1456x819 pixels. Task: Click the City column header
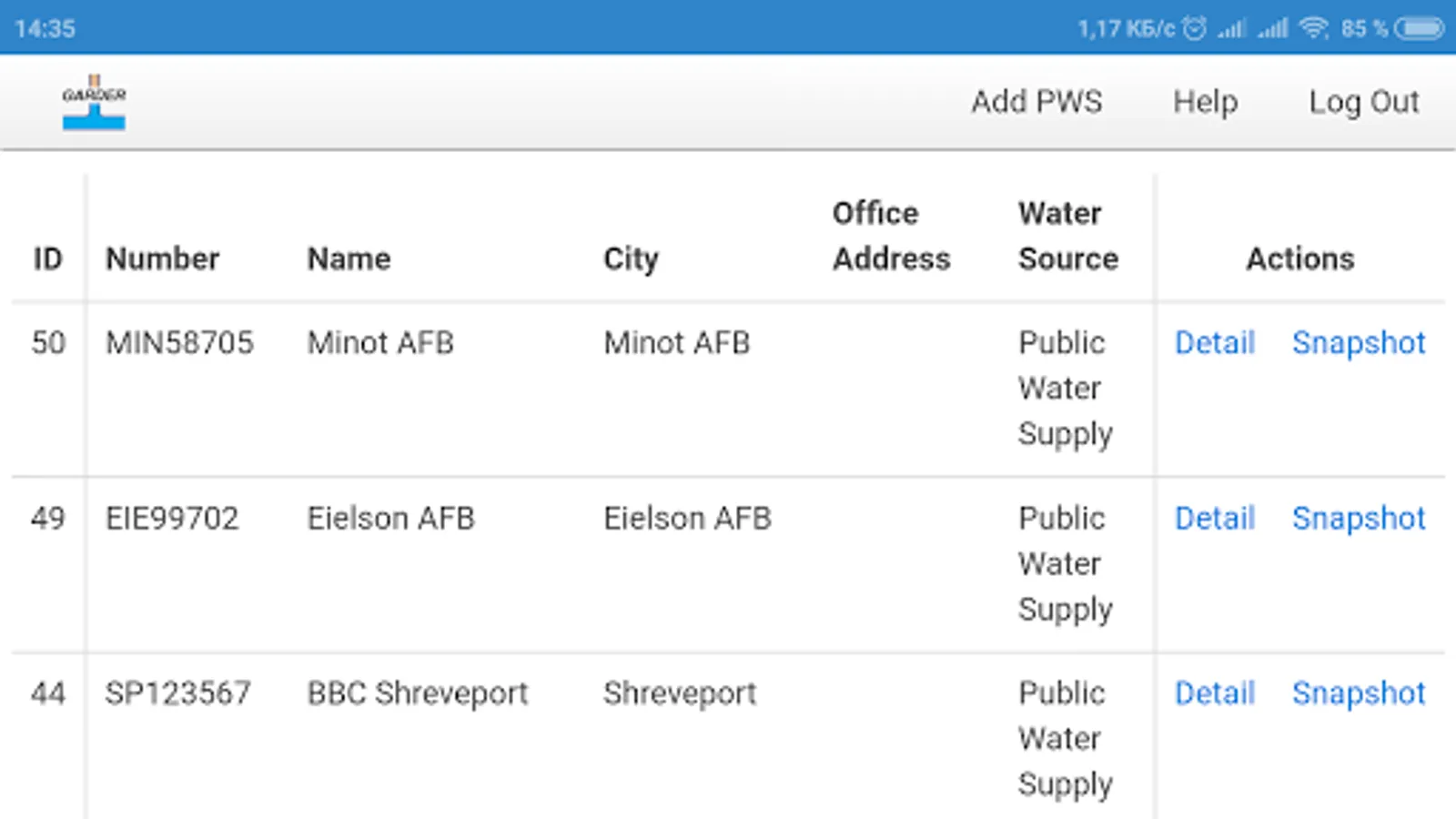coord(631,259)
